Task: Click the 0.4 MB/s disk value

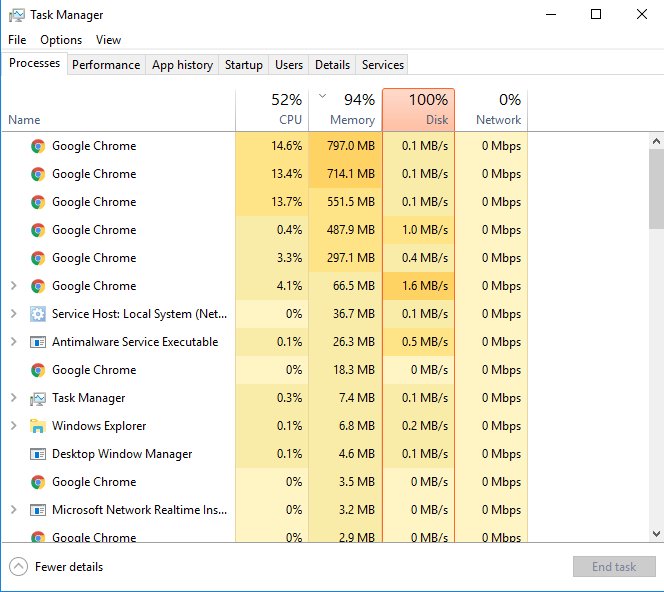Action: pos(425,258)
